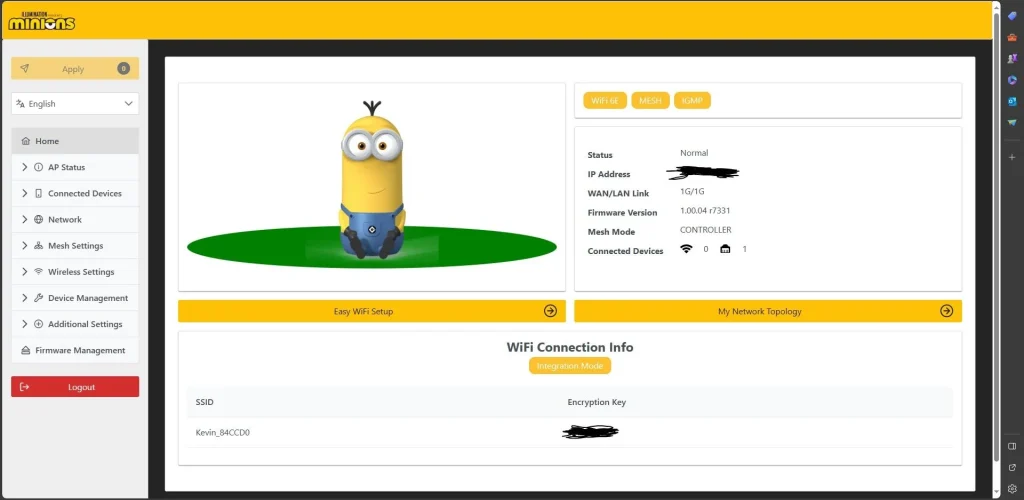Screen dimensions: 1024x500
Task: Click the Integration Mode badge
Action: coord(569,366)
